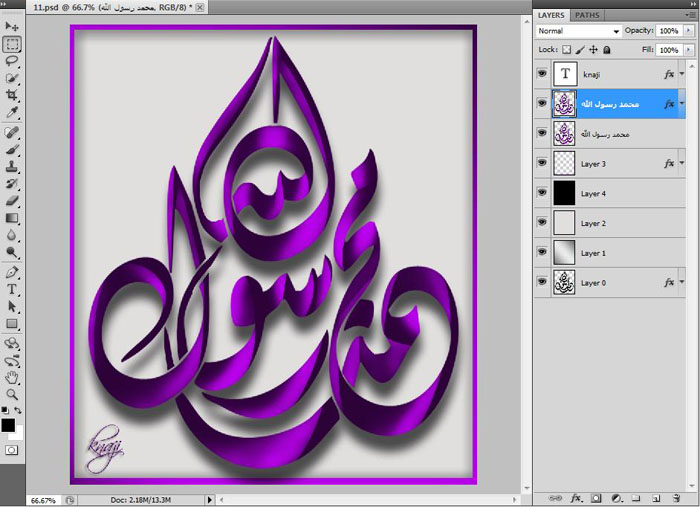Select the Zoom tool in toolbar
700x507 pixels.
click(13, 394)
